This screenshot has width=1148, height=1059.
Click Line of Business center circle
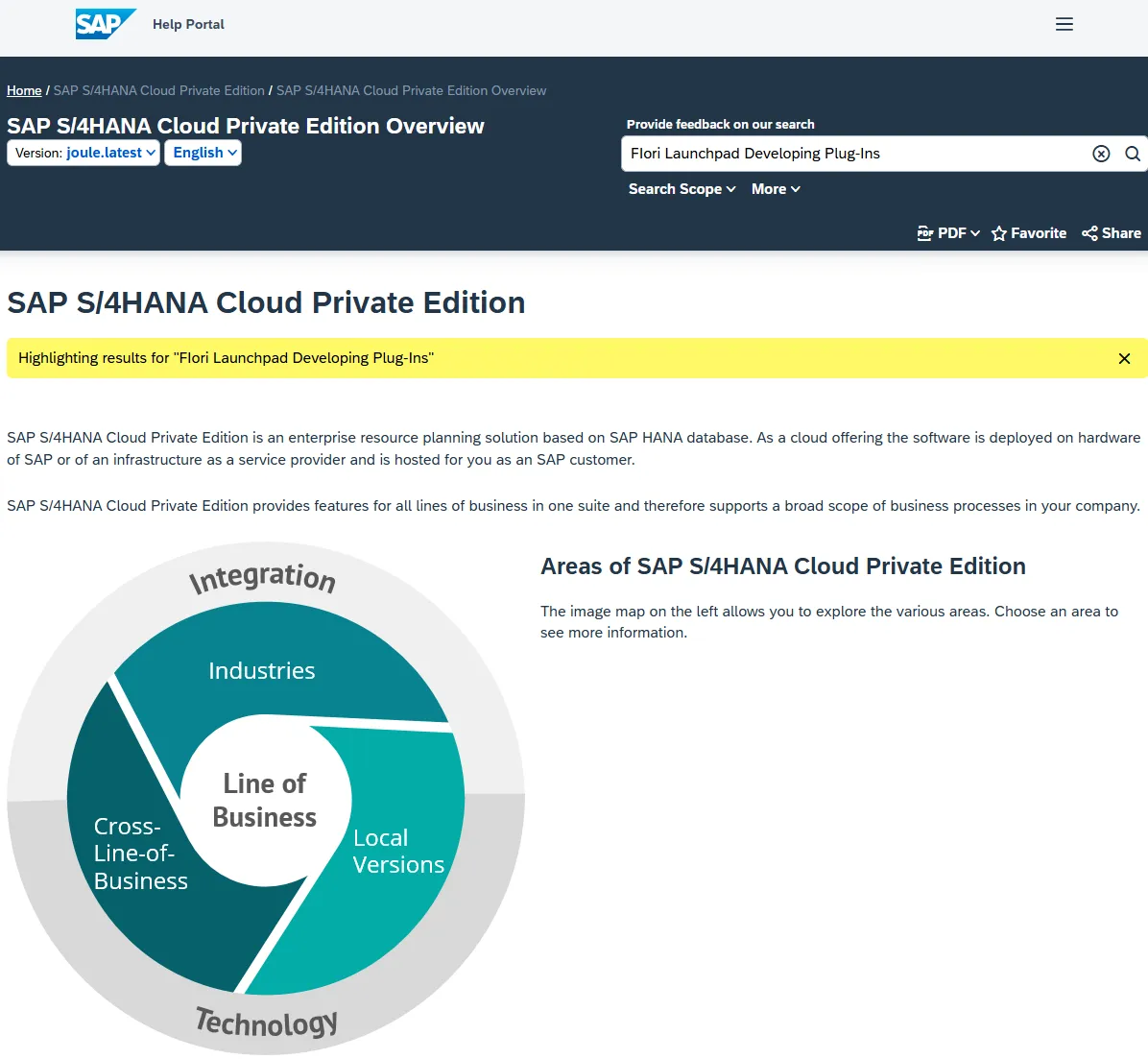coord(265,800)
